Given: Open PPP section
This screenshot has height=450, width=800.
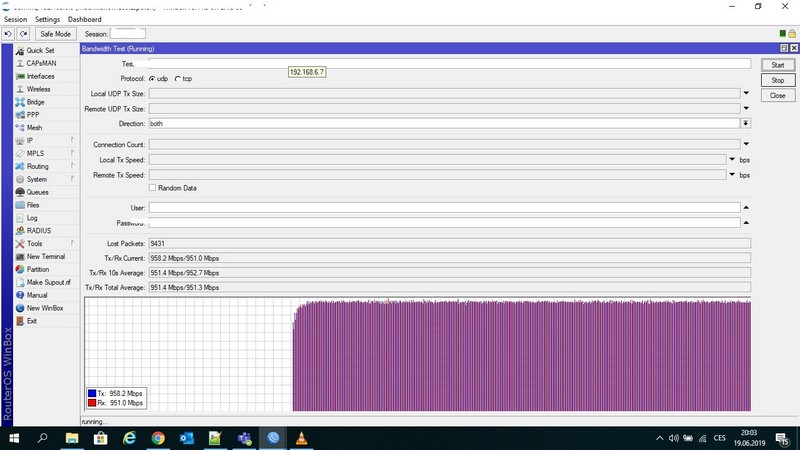Looking at the screenshot, I should [33, 115].
